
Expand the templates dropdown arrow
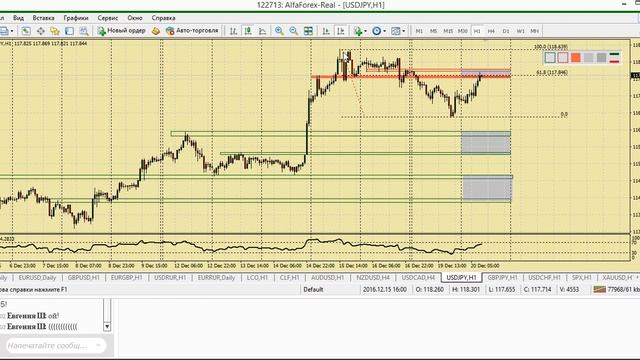click(403, 31)
